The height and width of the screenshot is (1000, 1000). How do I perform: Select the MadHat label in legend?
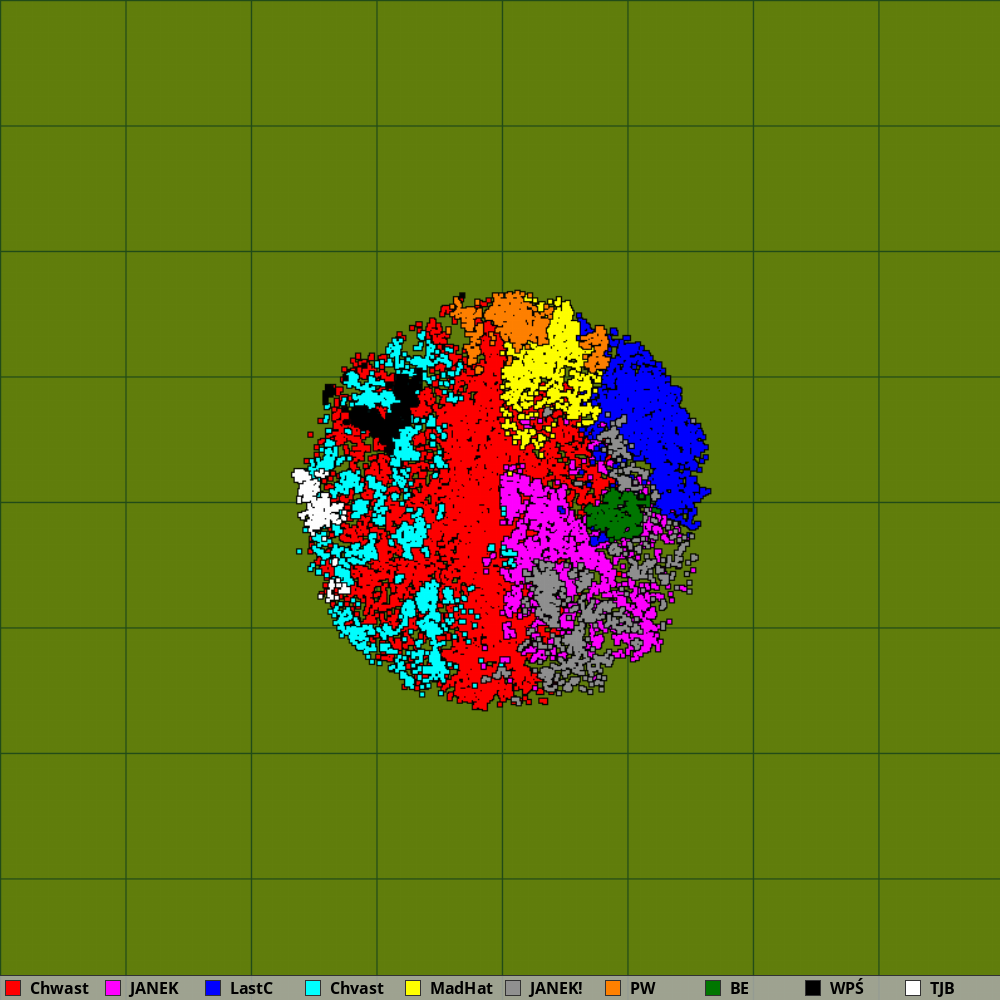pos(462,988)
